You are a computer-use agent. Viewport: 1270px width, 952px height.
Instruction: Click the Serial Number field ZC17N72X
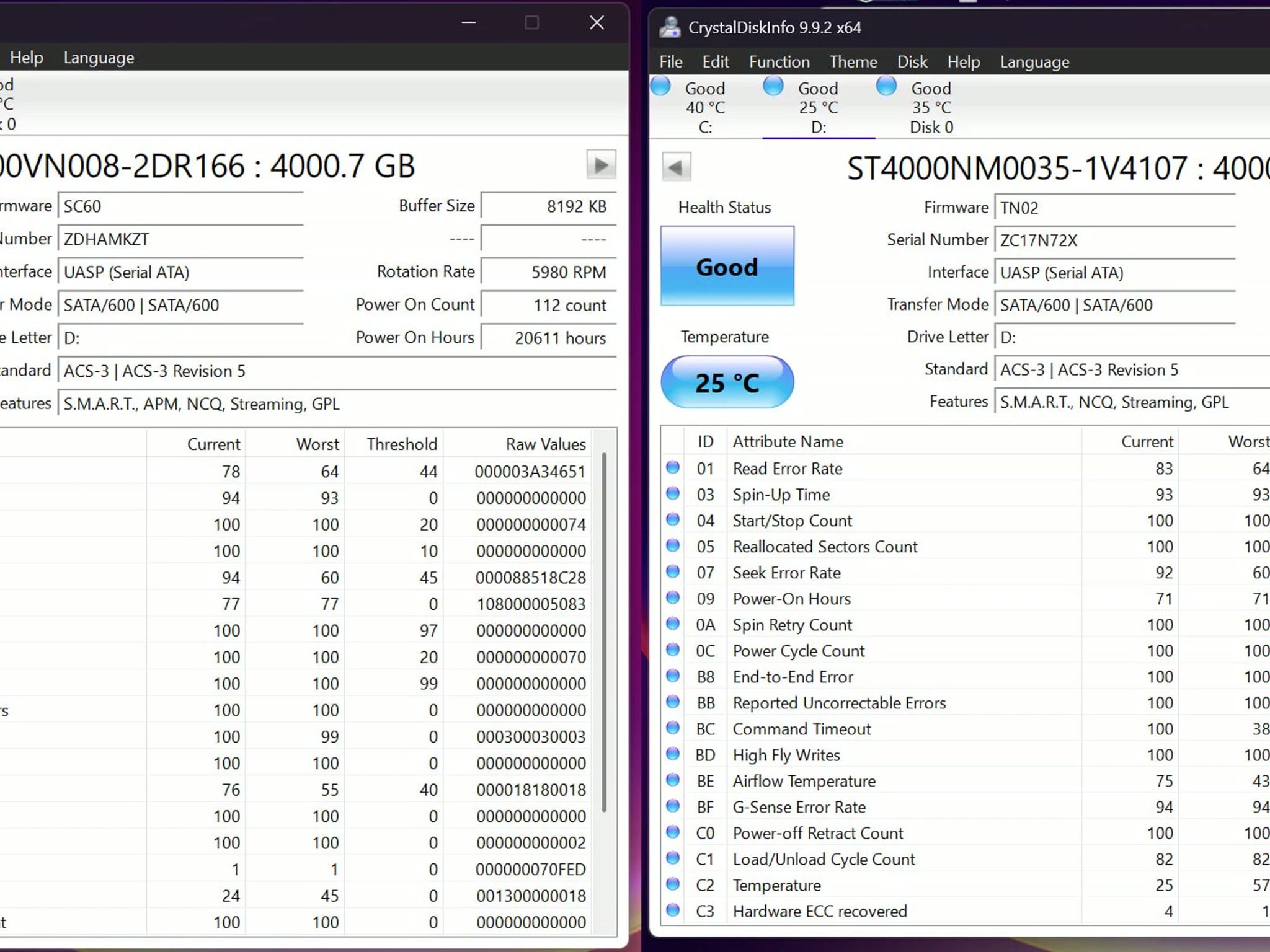click(1115, 240)
